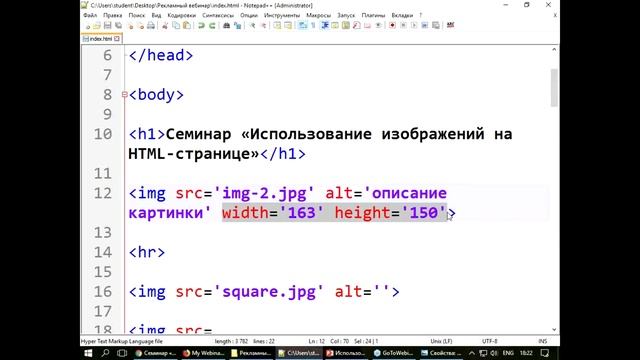
Task: Open the Инструменты menu
Action: click(x=282, y=15)
